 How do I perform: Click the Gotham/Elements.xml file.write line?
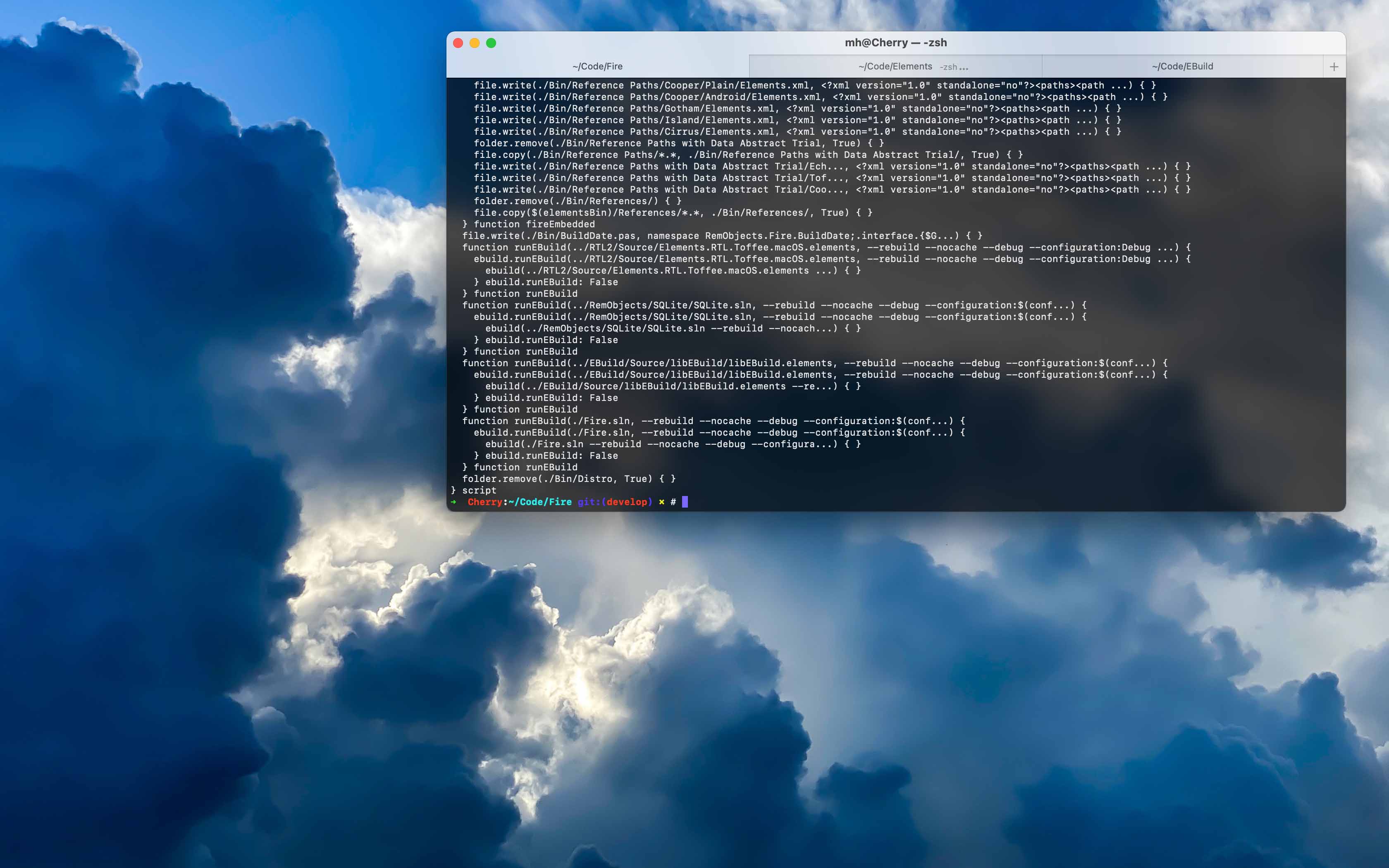click(797, 108)
